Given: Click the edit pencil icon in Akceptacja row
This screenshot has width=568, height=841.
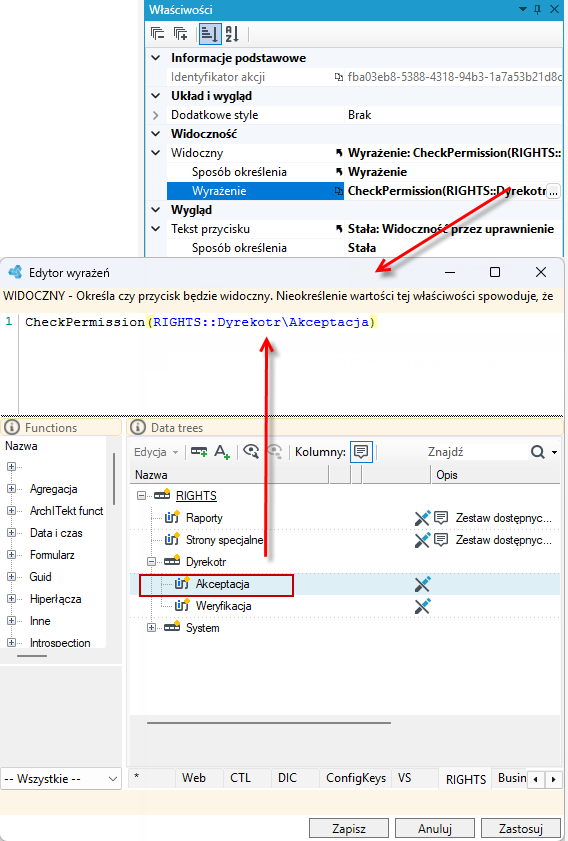Looking at the screenshot, I should pos(423,584).
